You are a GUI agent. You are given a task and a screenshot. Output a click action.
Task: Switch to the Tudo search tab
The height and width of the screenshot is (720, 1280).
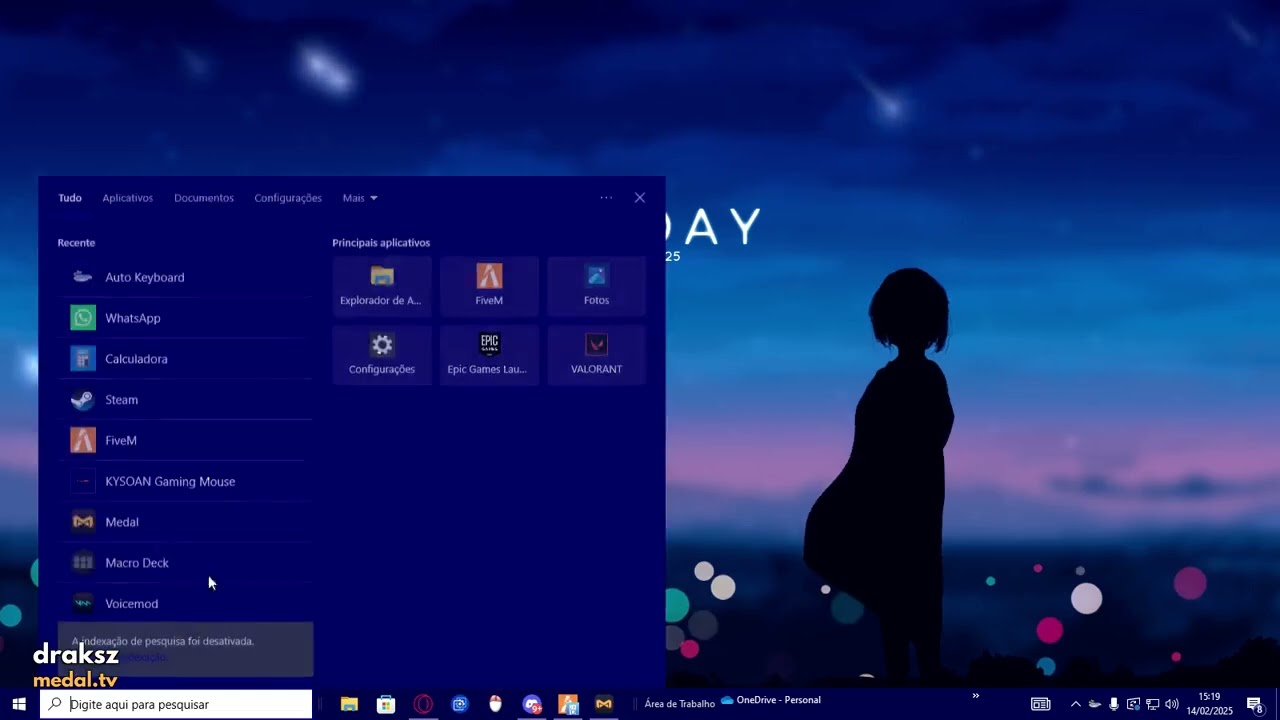(x=70, y=198)
